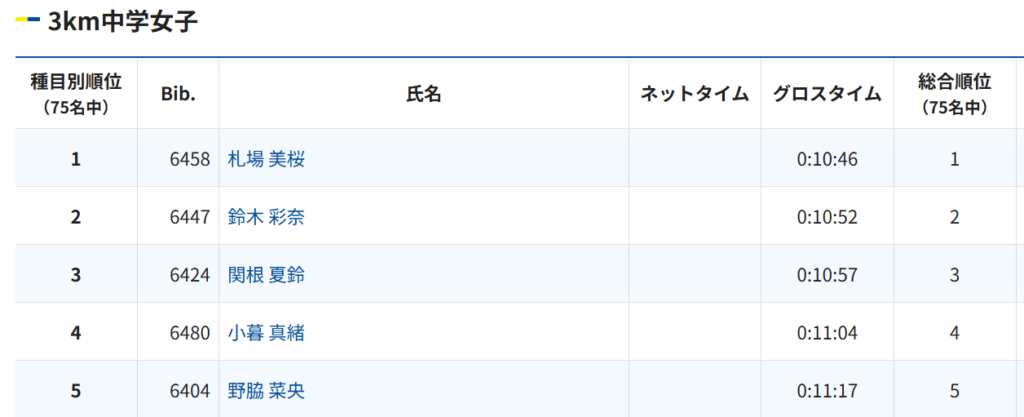Select the 0:10:52 gross time cell
1024x417 pixels.
[x=827, y=217]
